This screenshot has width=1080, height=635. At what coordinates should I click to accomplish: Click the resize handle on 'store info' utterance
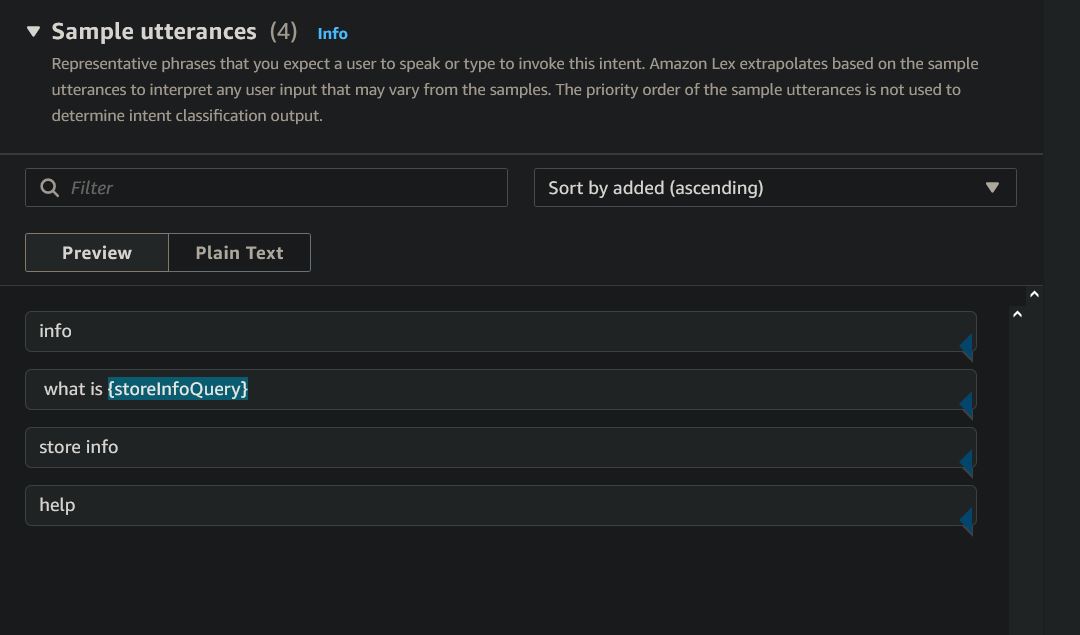click(967, 462)
